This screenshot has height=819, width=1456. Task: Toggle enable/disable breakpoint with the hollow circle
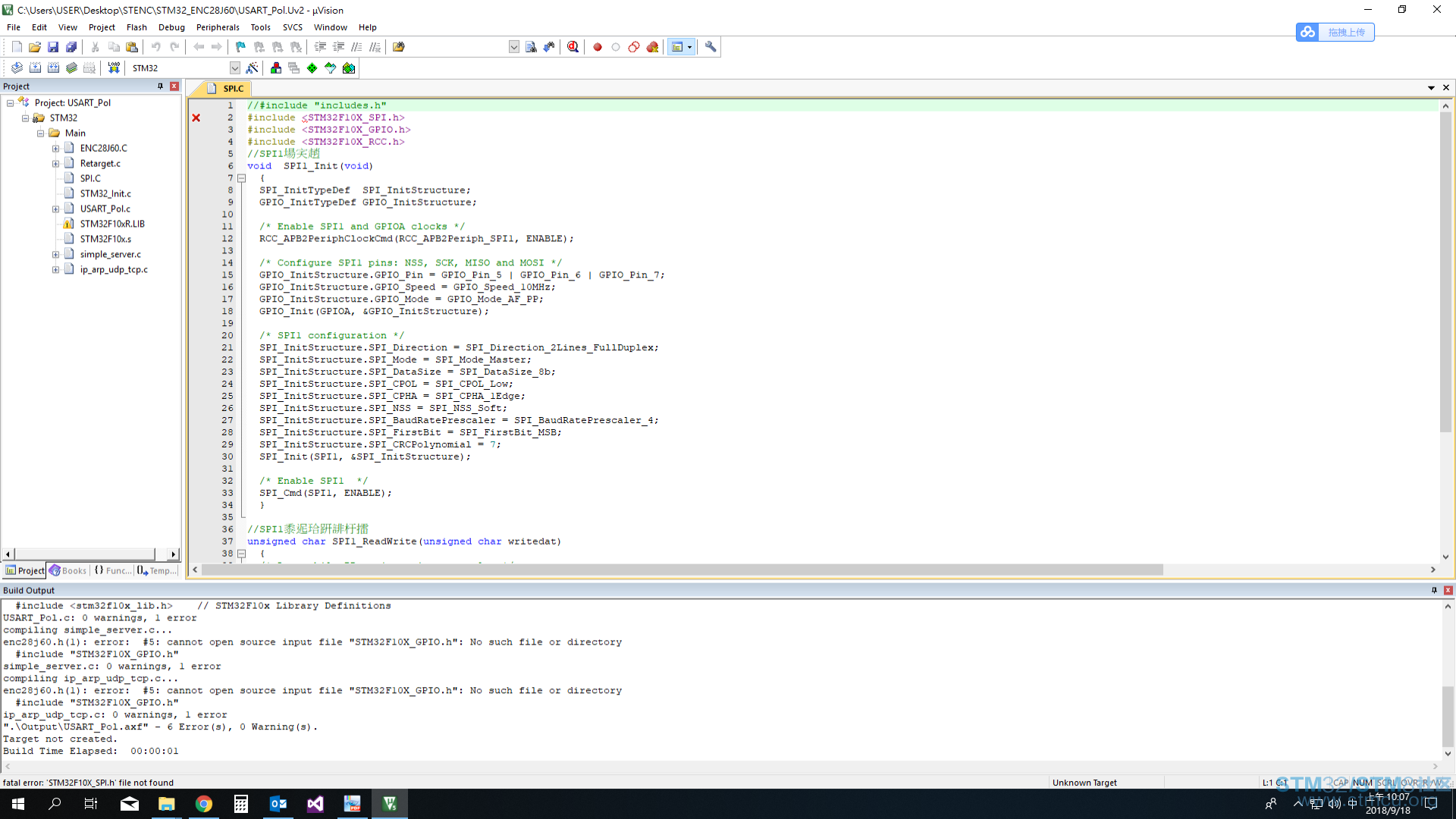(616, 47)
